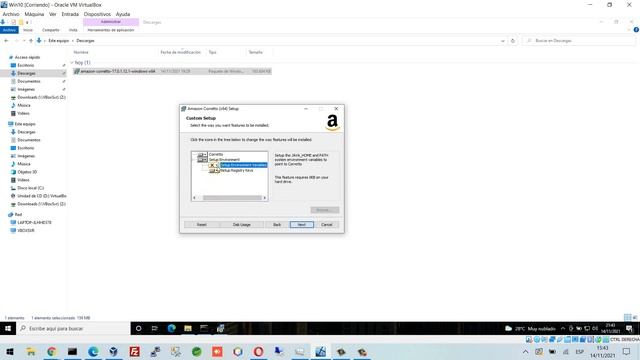Switch to Compartir ribbon tab
The height and width of the screenshot is (360, 640).
pos(51,30)
